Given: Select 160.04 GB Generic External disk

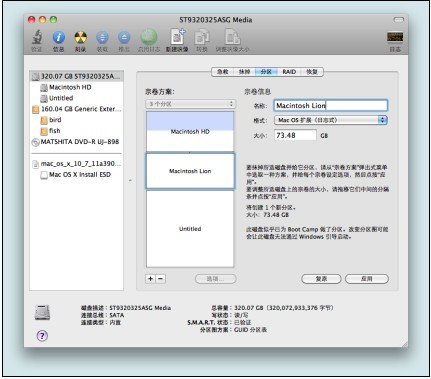Looking at the screenshot, I should coord(77,109).
